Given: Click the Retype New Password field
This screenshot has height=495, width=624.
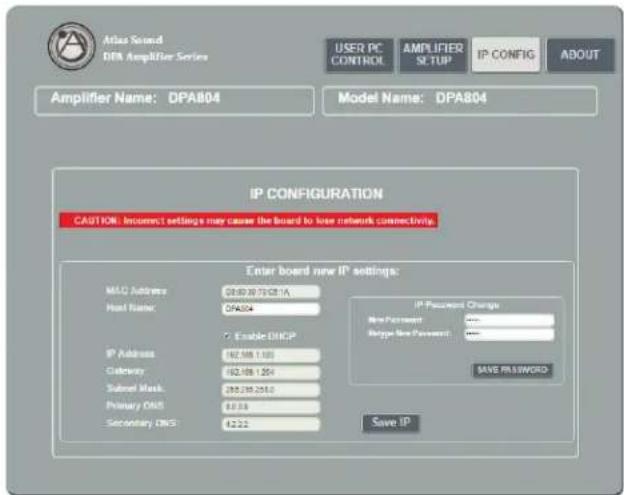Looking at the screenshot, I should coord(509,334).
